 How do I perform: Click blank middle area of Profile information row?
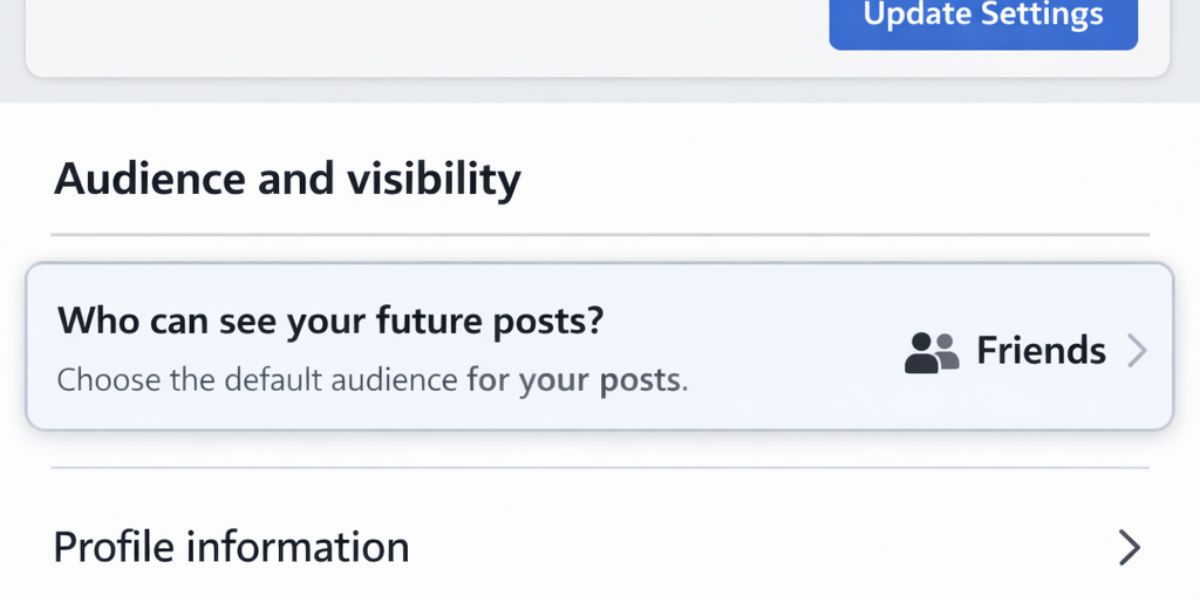[760, 548]
